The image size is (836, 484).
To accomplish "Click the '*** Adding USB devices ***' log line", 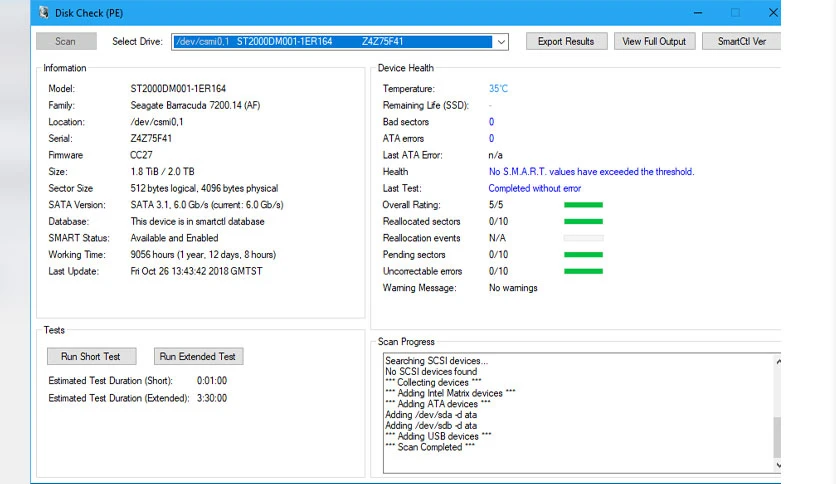I will 438,436.
